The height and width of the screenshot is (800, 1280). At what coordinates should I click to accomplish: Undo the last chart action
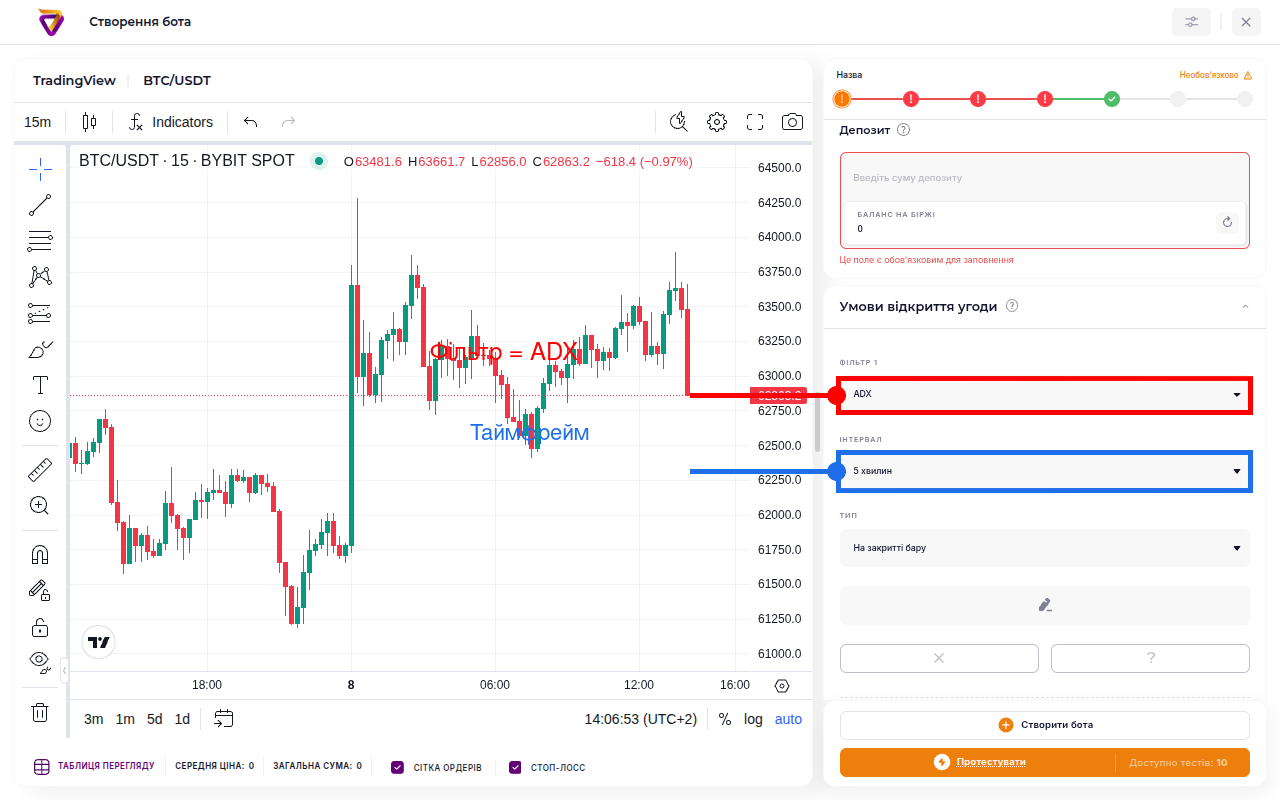click(x=251, y=122)
